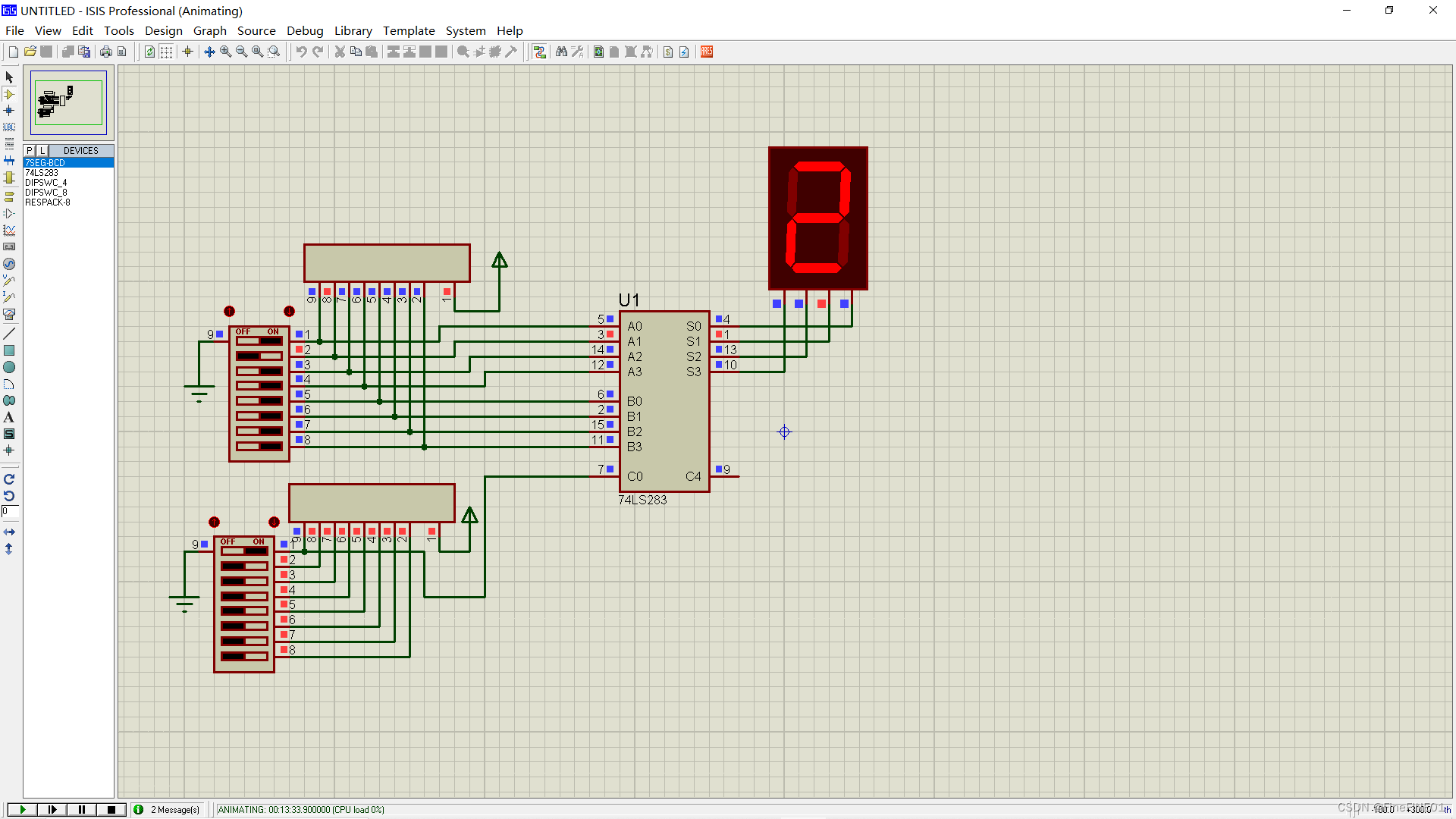Toggle switch 4 on lower DIP switch
Image resolution: width=1456 pixels, height=819 pixels.
244,596
